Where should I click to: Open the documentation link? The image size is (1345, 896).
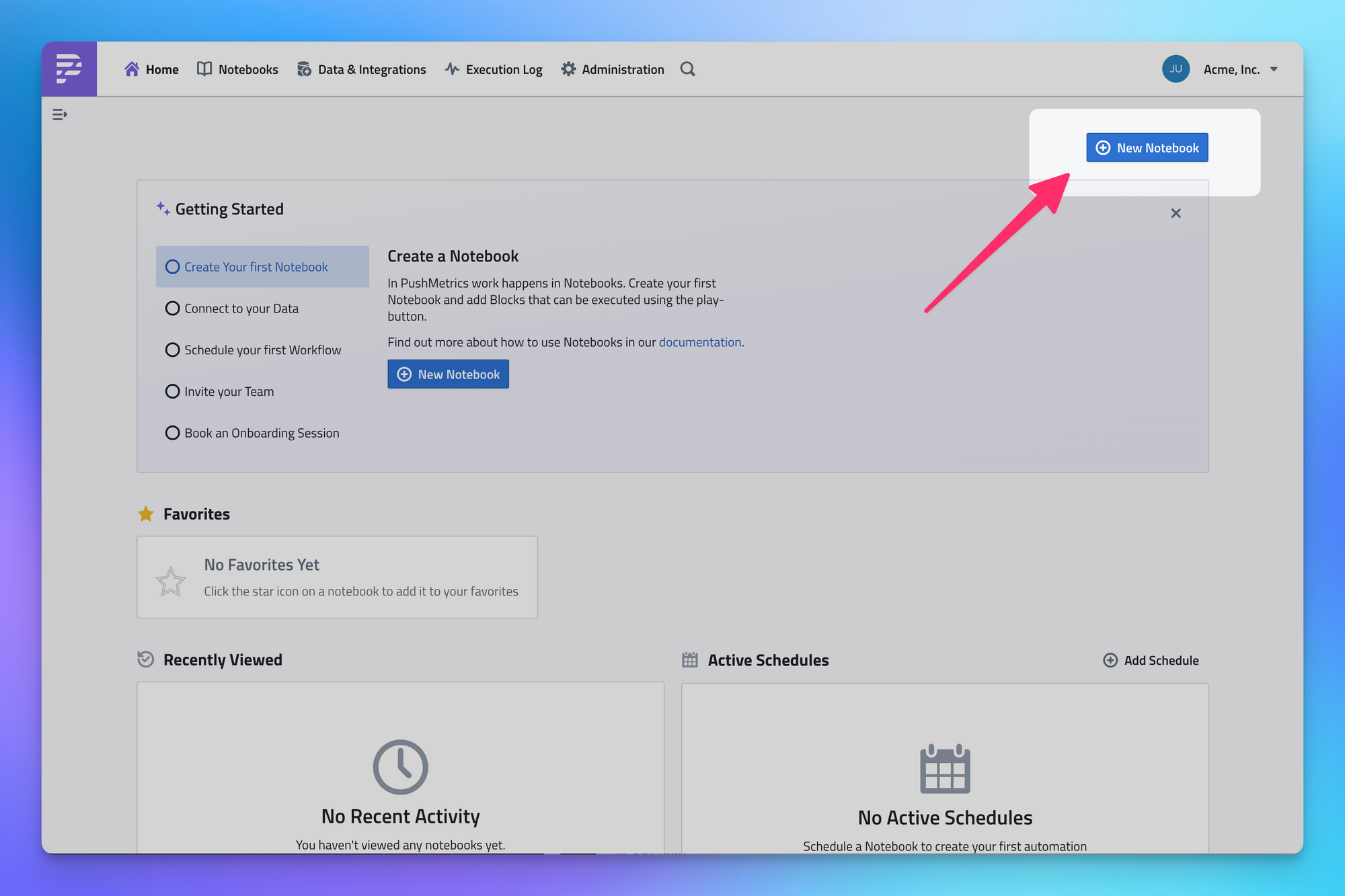click(699, 342)
